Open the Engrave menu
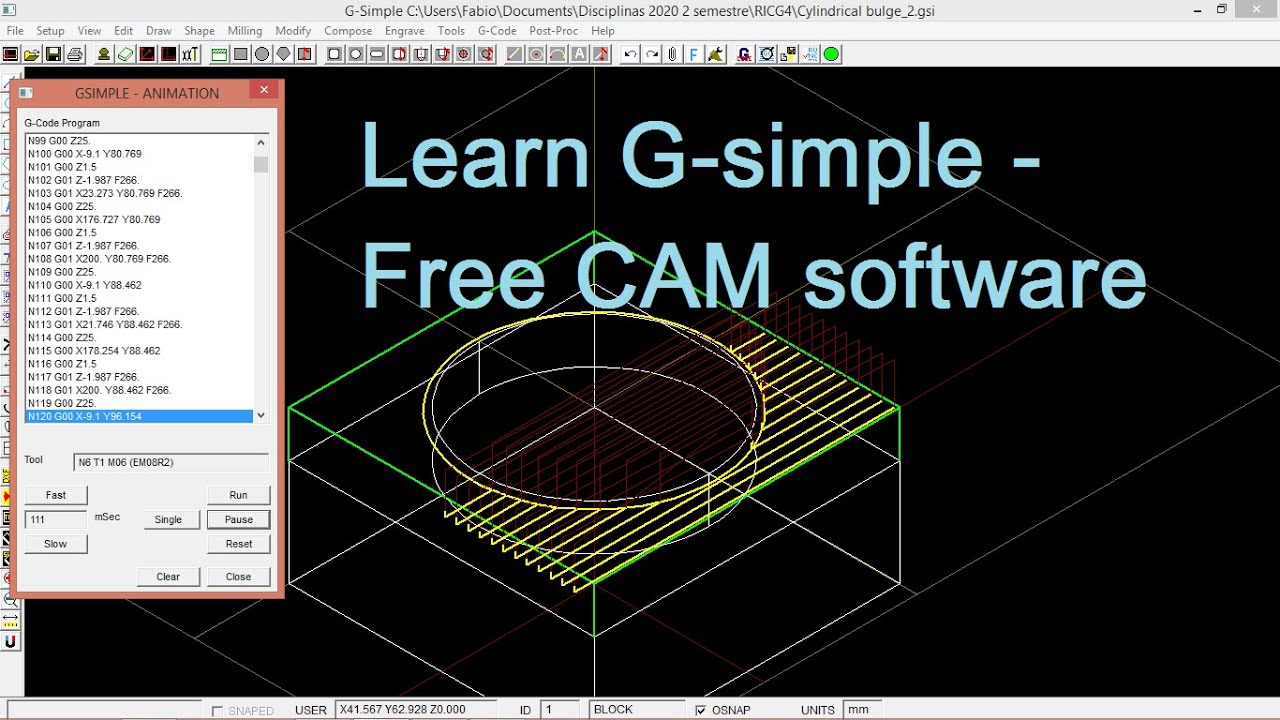The width and height of the screenshot is (1280, 720). pos(405,31)
